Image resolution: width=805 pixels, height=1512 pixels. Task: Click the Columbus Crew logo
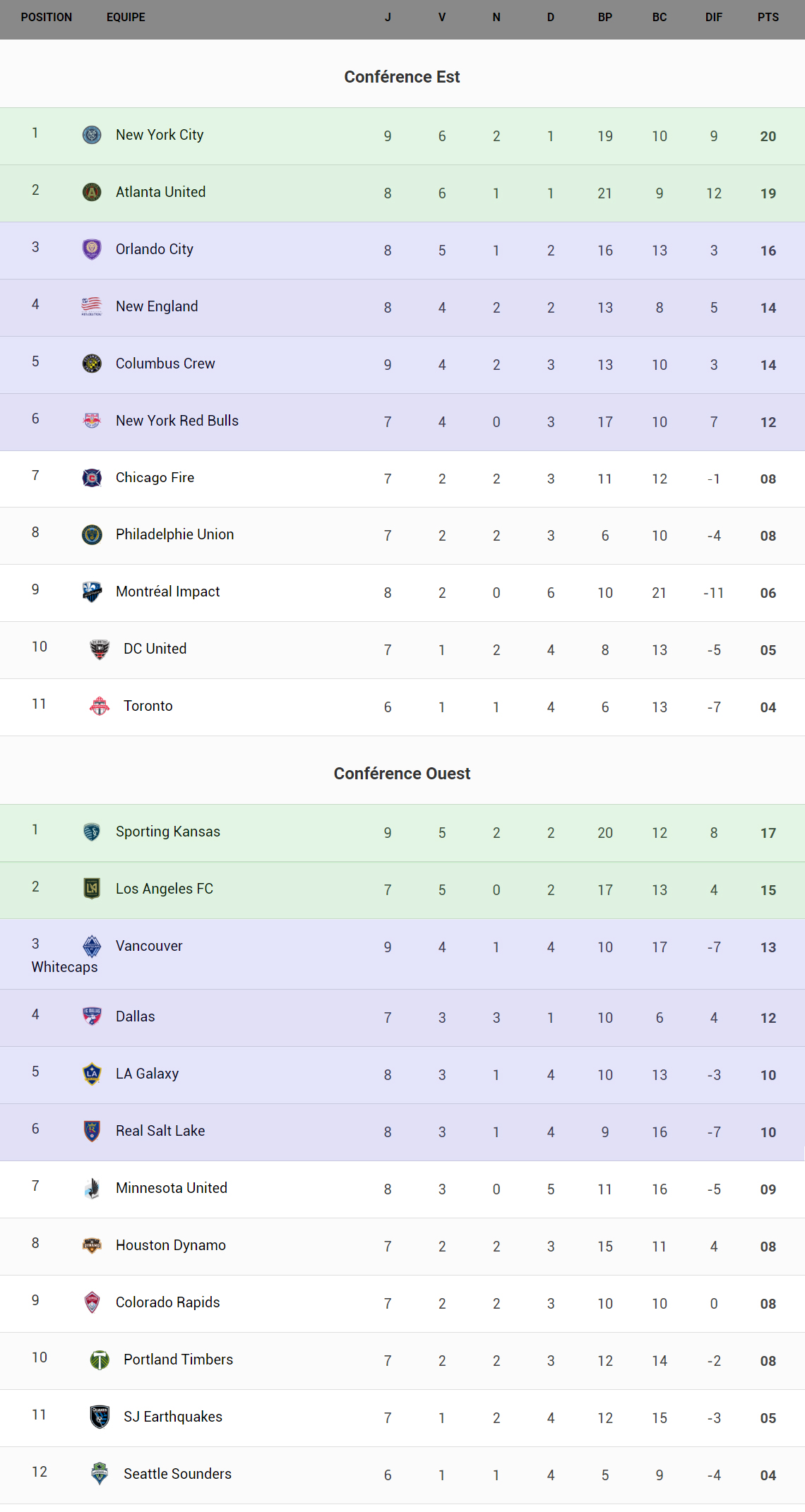pos(92,364)
